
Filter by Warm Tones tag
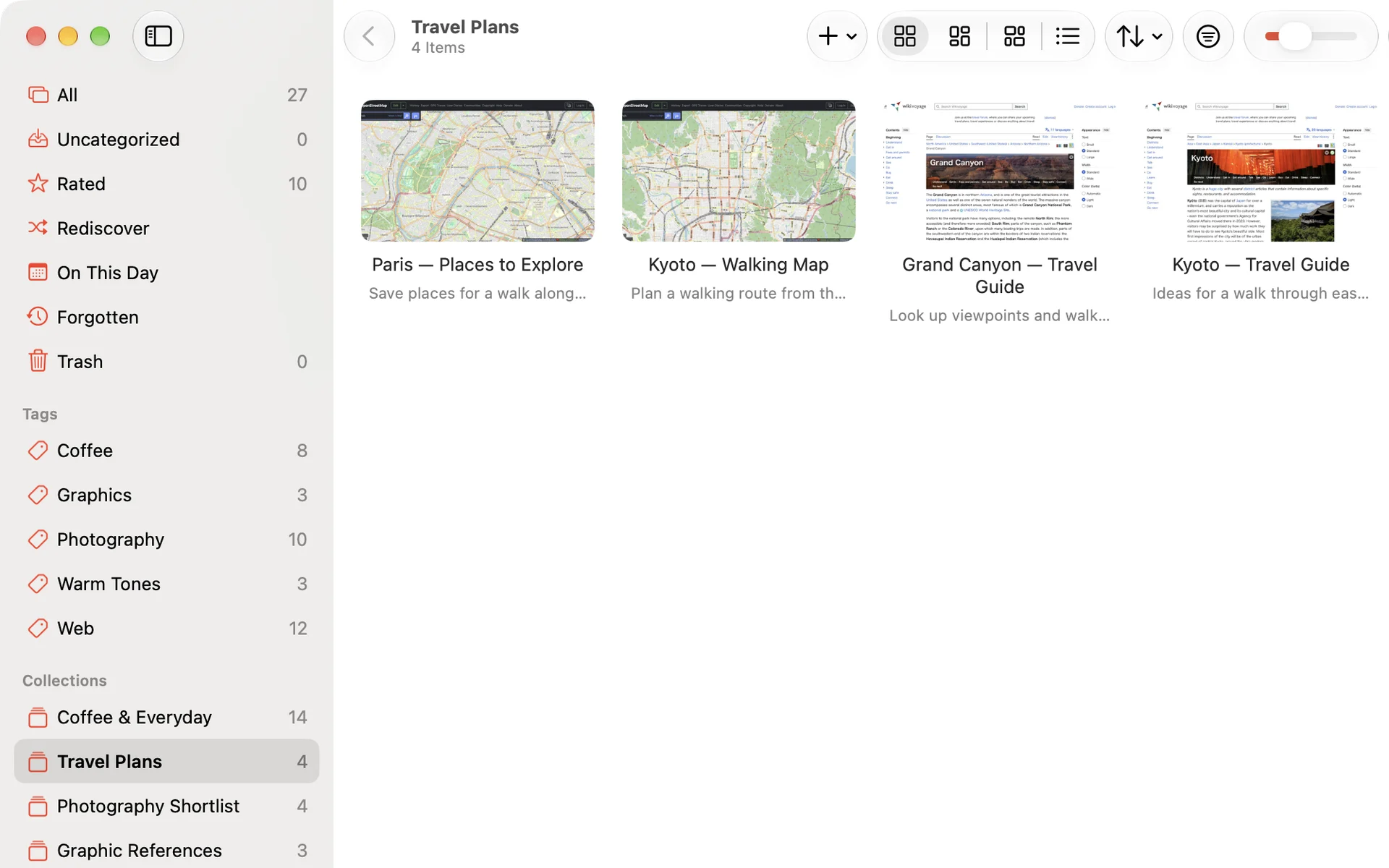pos(166,584)
